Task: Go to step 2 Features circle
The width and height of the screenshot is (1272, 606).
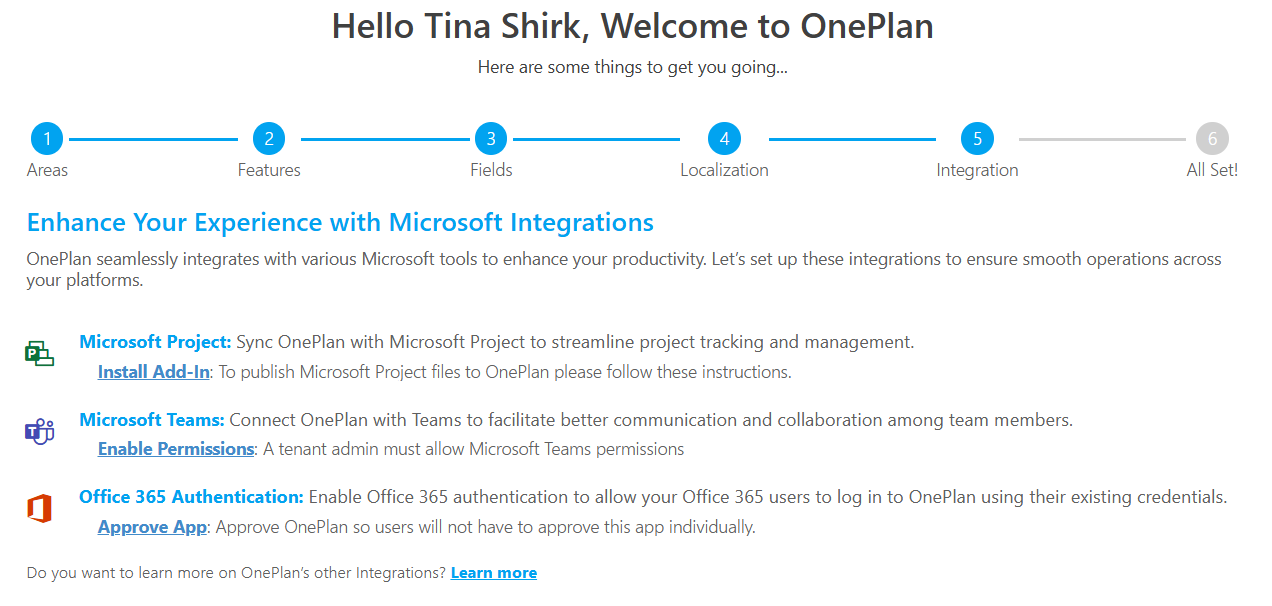Action: click(x=269, y=139)
